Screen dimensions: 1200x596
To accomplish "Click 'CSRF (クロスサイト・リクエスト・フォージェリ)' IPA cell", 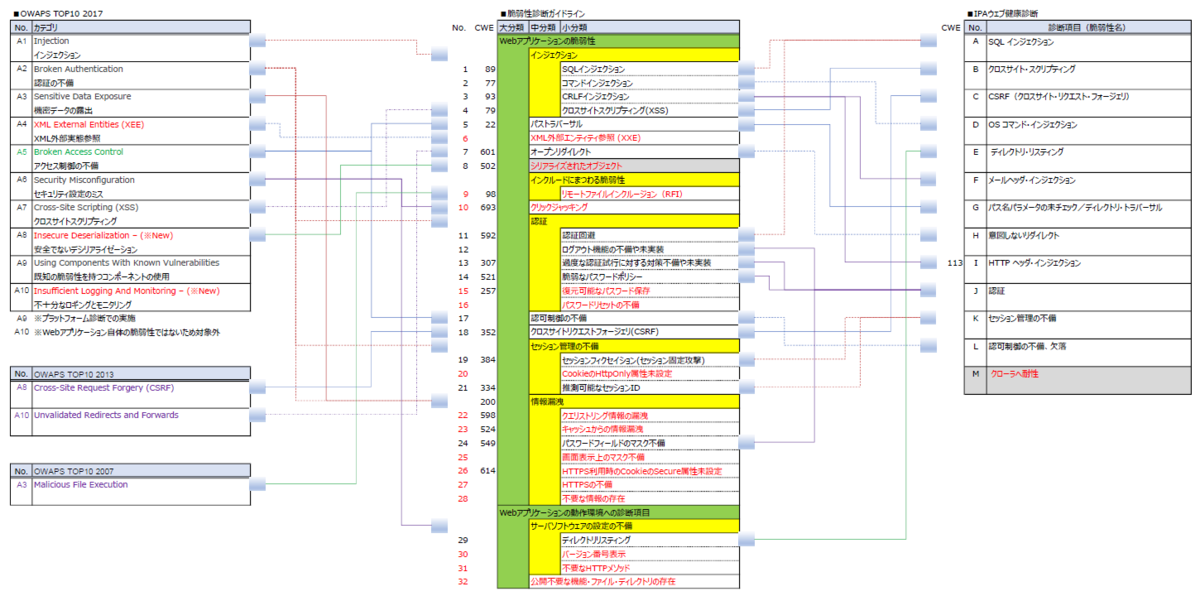I will [x=1090, y=97].
